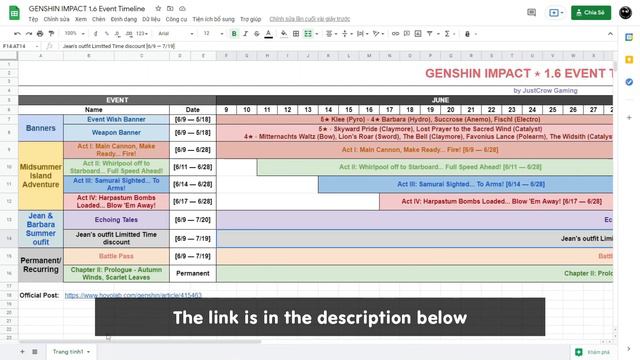Open the Tiện ích bổ sung menu

(213, 19)
